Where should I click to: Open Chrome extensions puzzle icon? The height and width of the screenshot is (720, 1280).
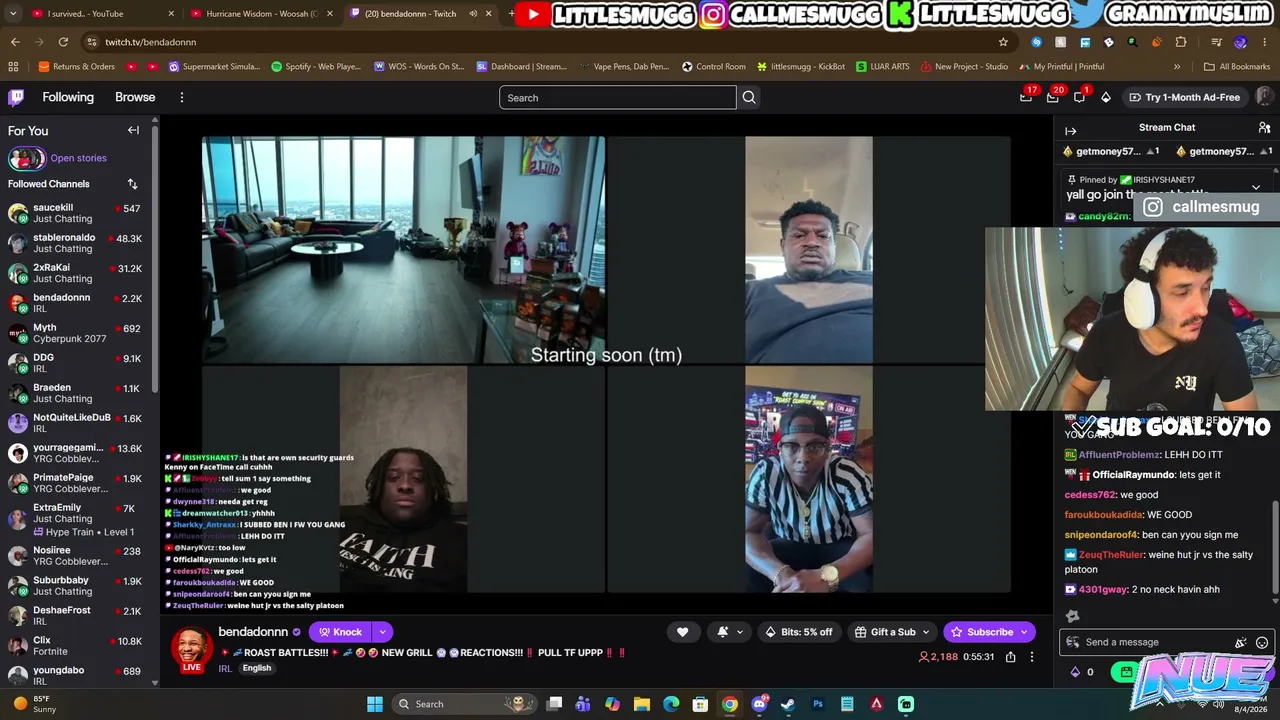(x=1181, y=42)
